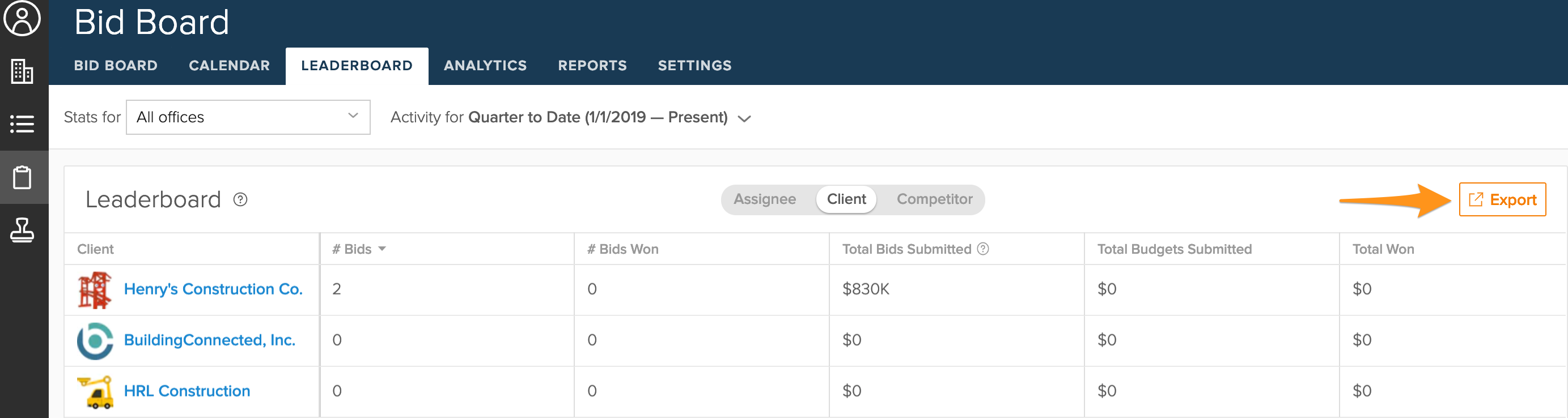Click the Export button
1568x418 pixels.
pos(1502,199)
